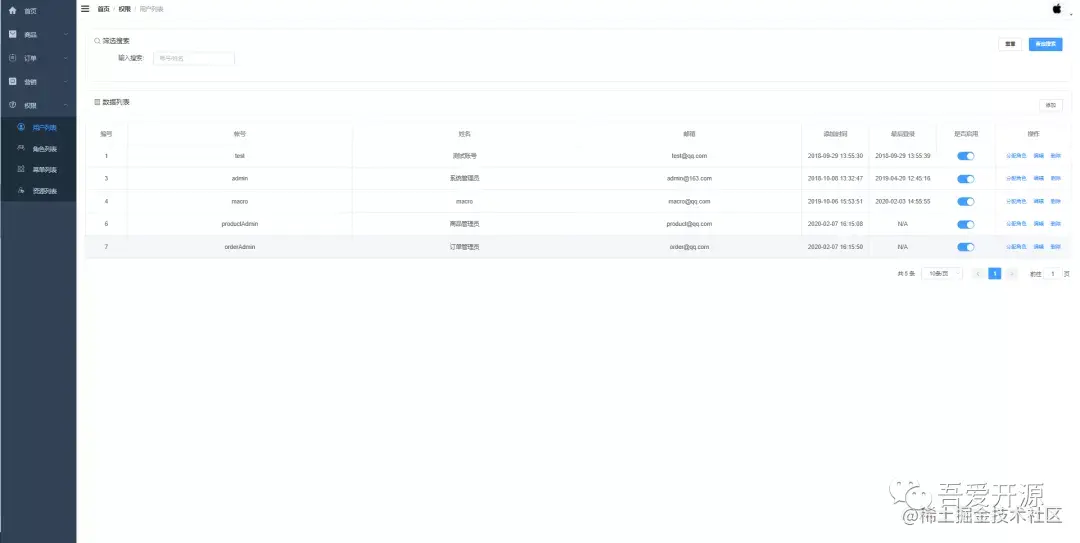
Task: Open 角色列表 via its role icon
Action: [21, 148]
